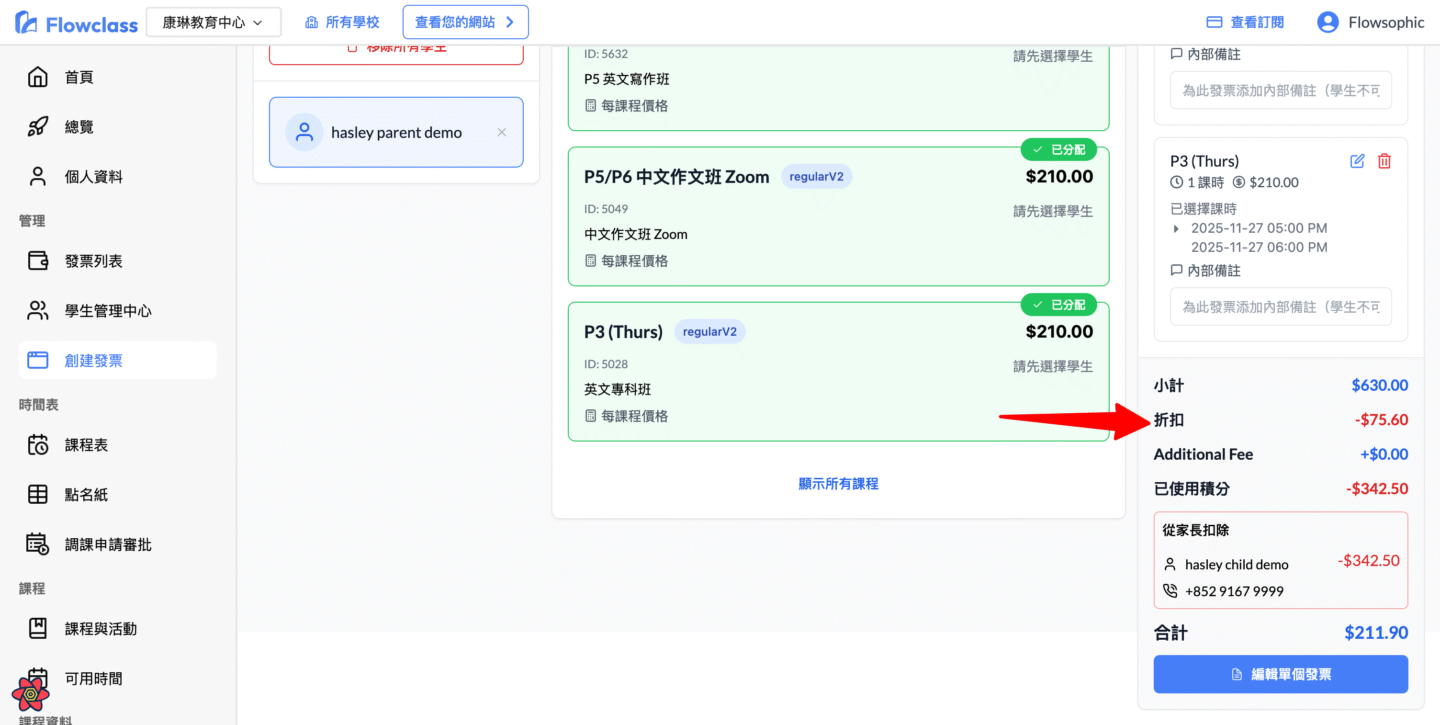The height and width of the screenshot is (725, 1440).
Task: Click 查看您的網站 button with chevron
Action: tap(465, 22)
